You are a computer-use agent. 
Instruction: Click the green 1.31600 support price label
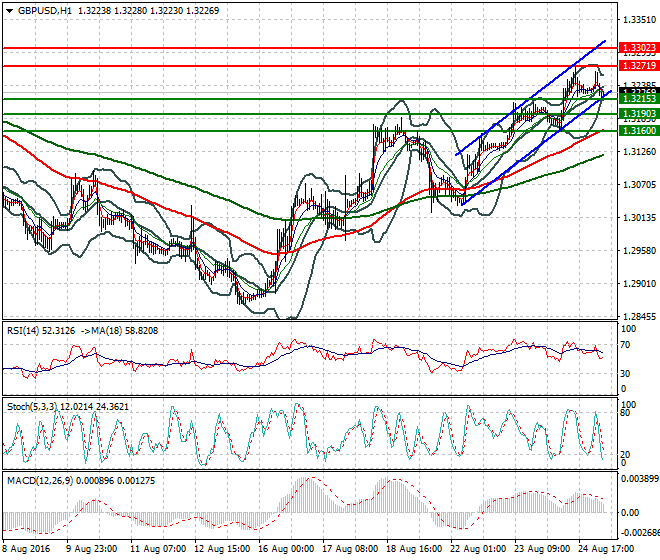click(639, 131)
